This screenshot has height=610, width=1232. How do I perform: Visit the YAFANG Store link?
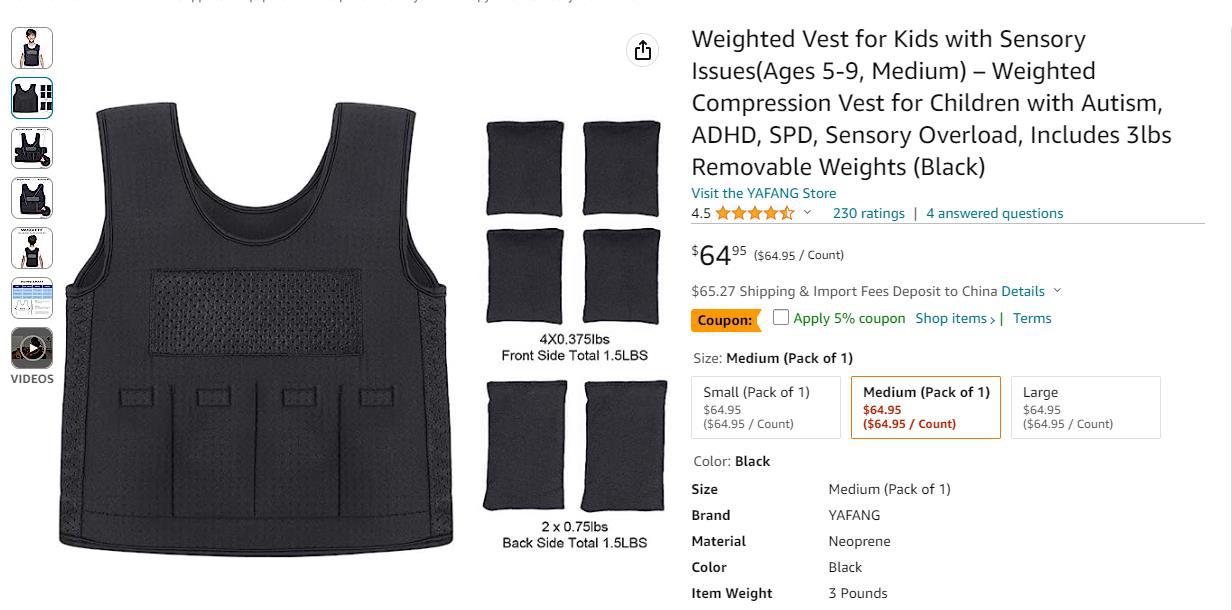pos(764,193)
